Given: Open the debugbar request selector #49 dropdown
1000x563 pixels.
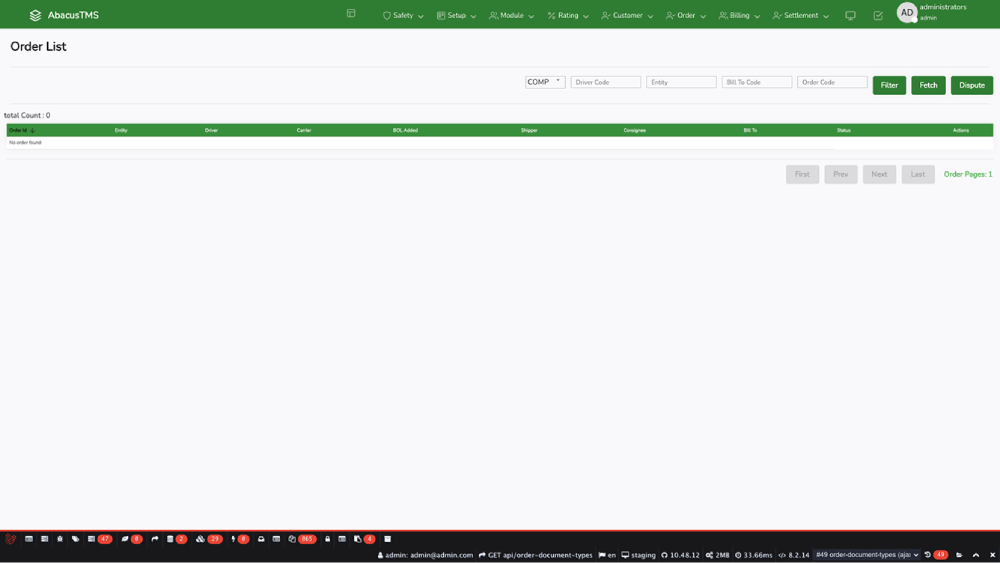Looking at the screenshot, I should (866, 555).
